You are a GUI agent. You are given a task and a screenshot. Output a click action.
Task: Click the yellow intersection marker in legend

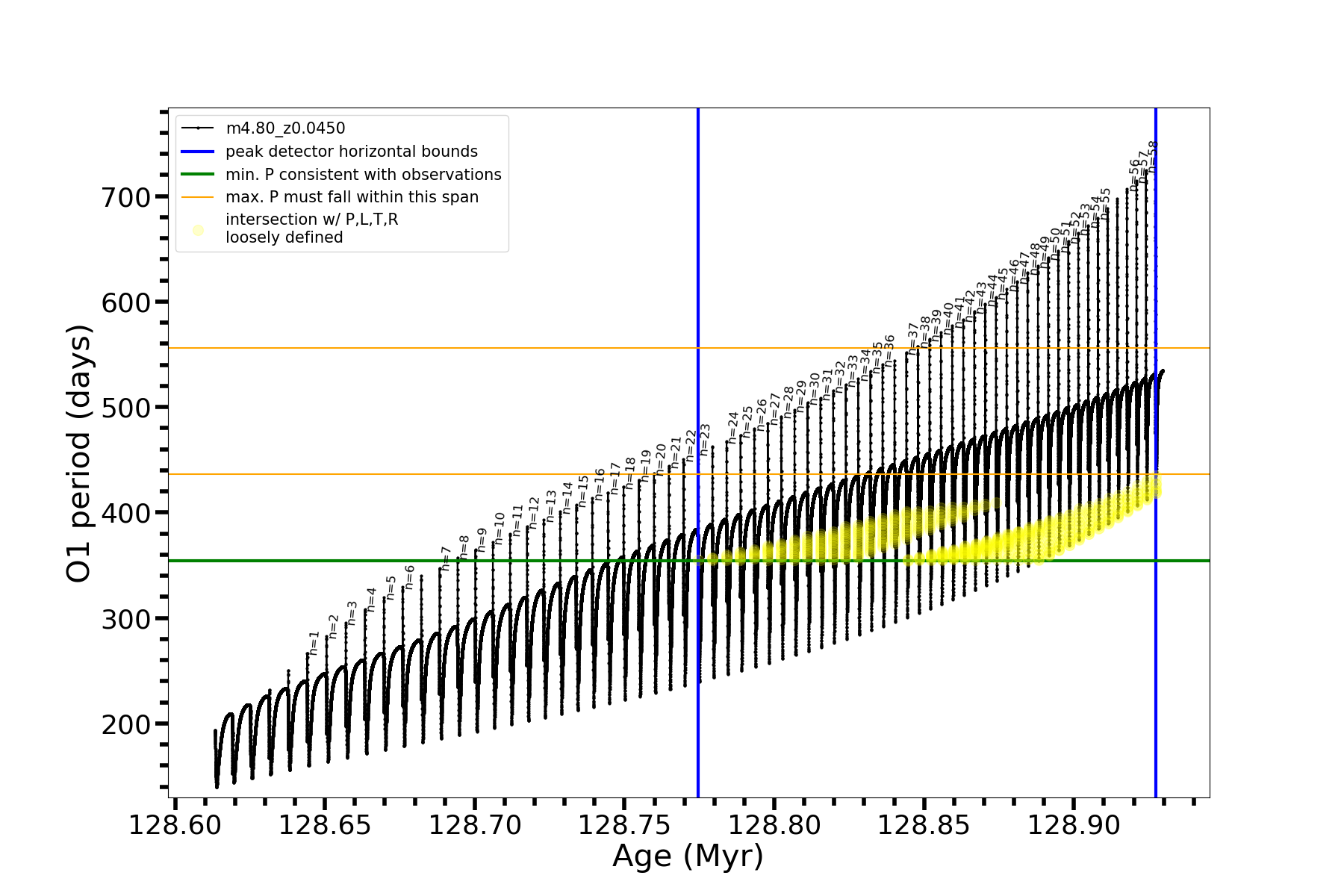click(198, 230)
